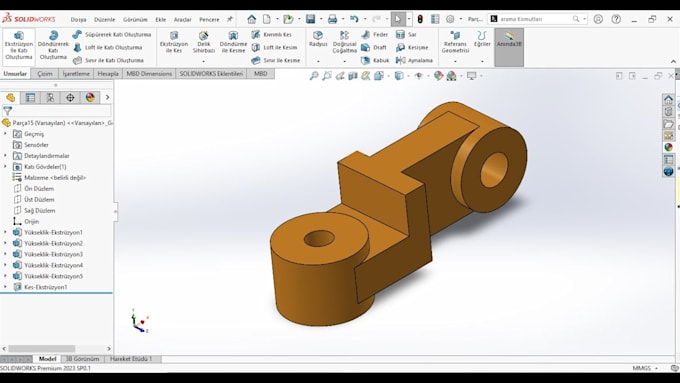Open Doğrusal Çoğaltma pattern tool
The image size is (680, 383).
tap(344, 43)
